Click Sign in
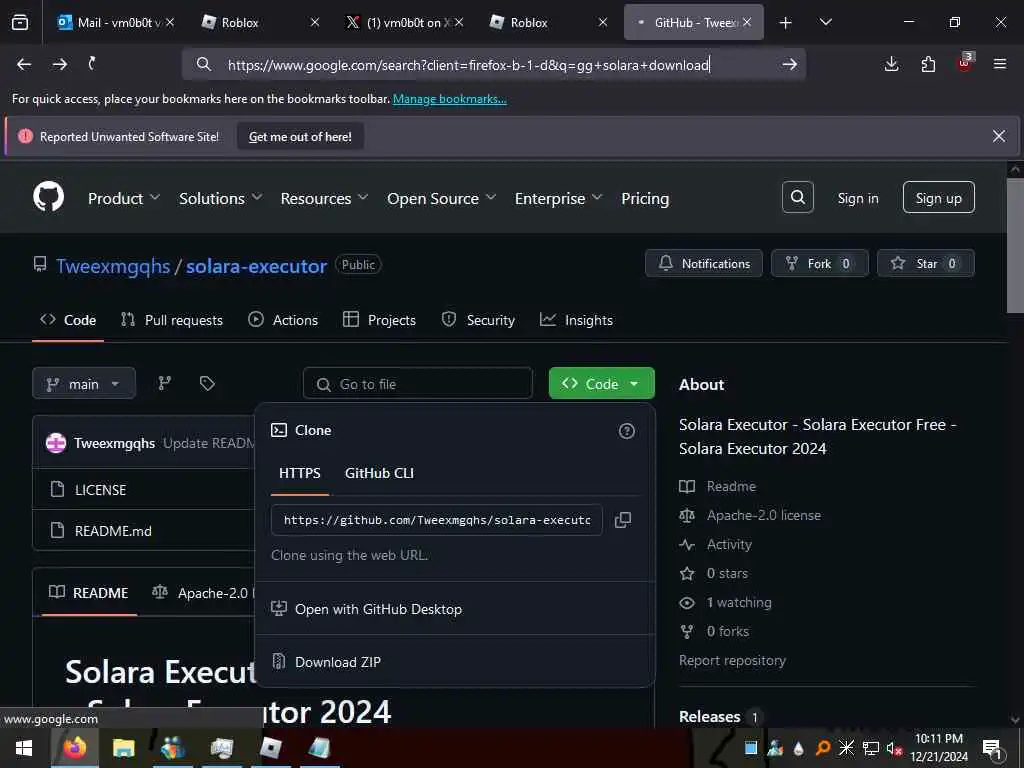 pos(857,198)
